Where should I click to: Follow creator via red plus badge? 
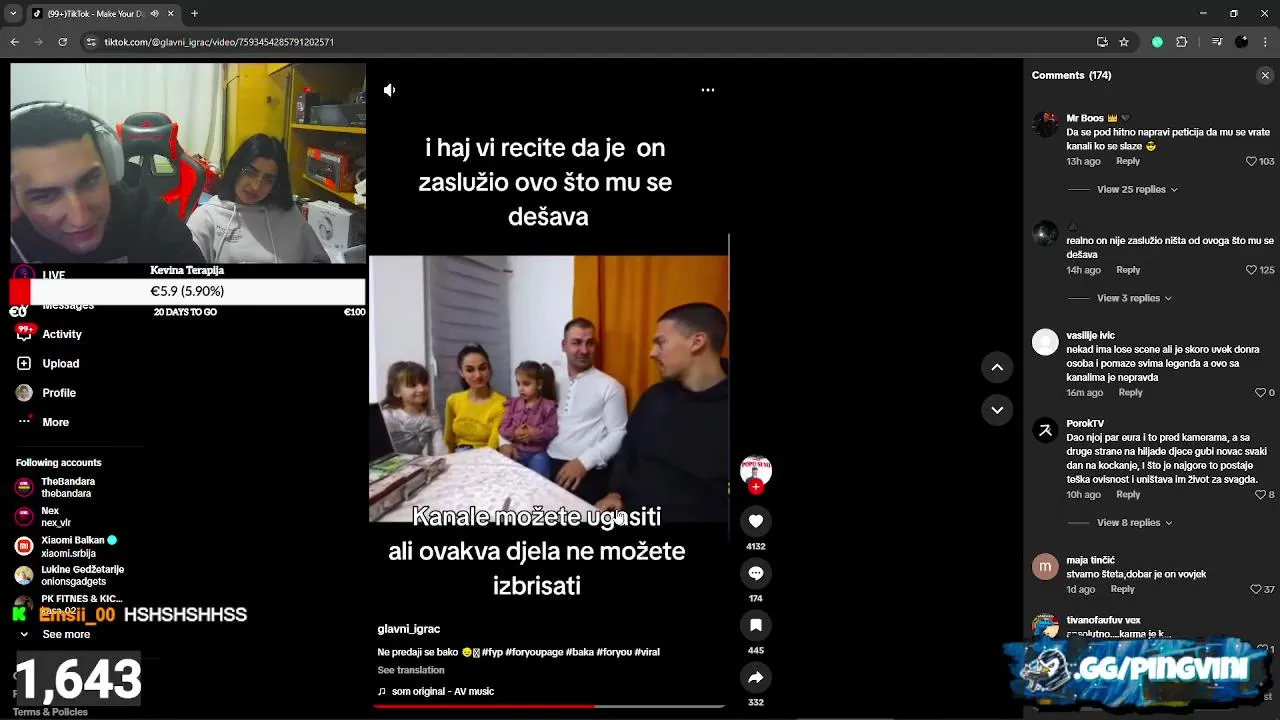tap(756, 487)
